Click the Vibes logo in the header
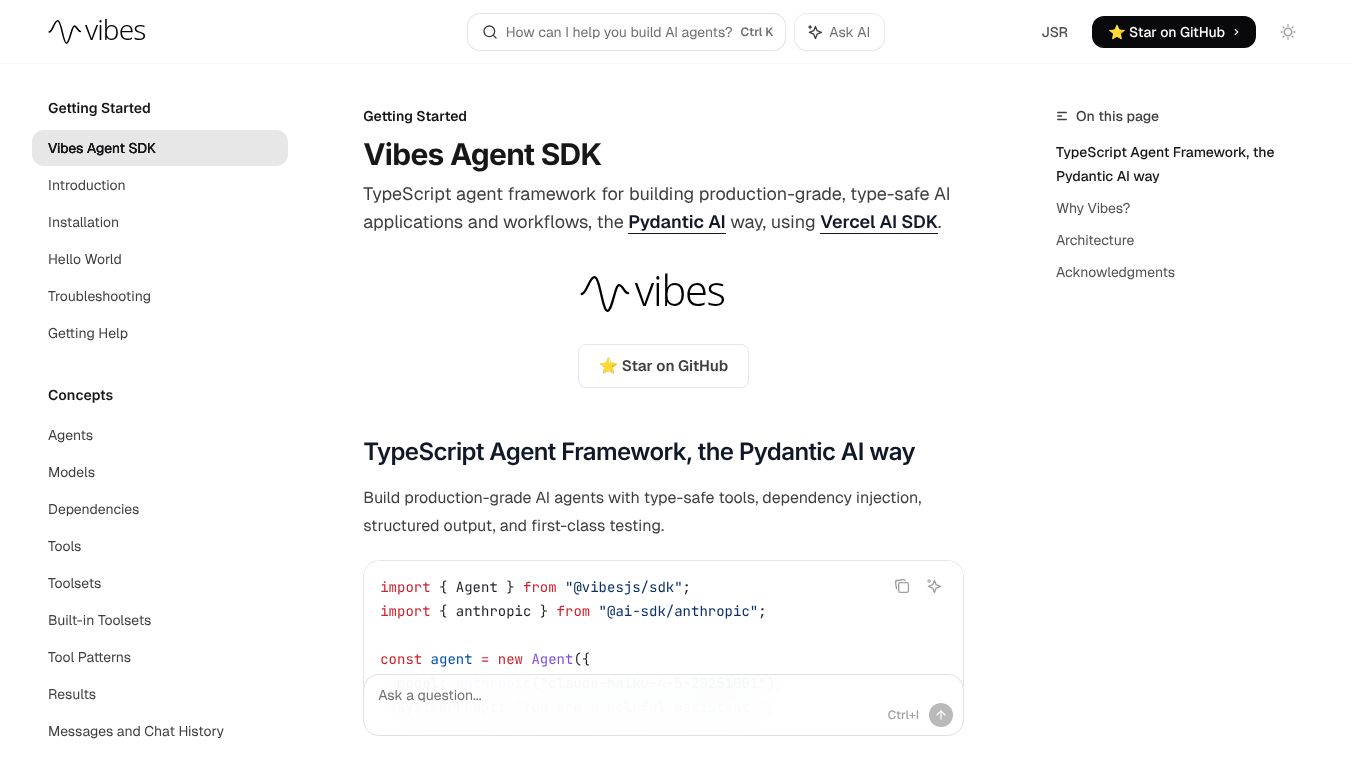The width and height of the screenshot is (1352, 760). tap(96, 31)
